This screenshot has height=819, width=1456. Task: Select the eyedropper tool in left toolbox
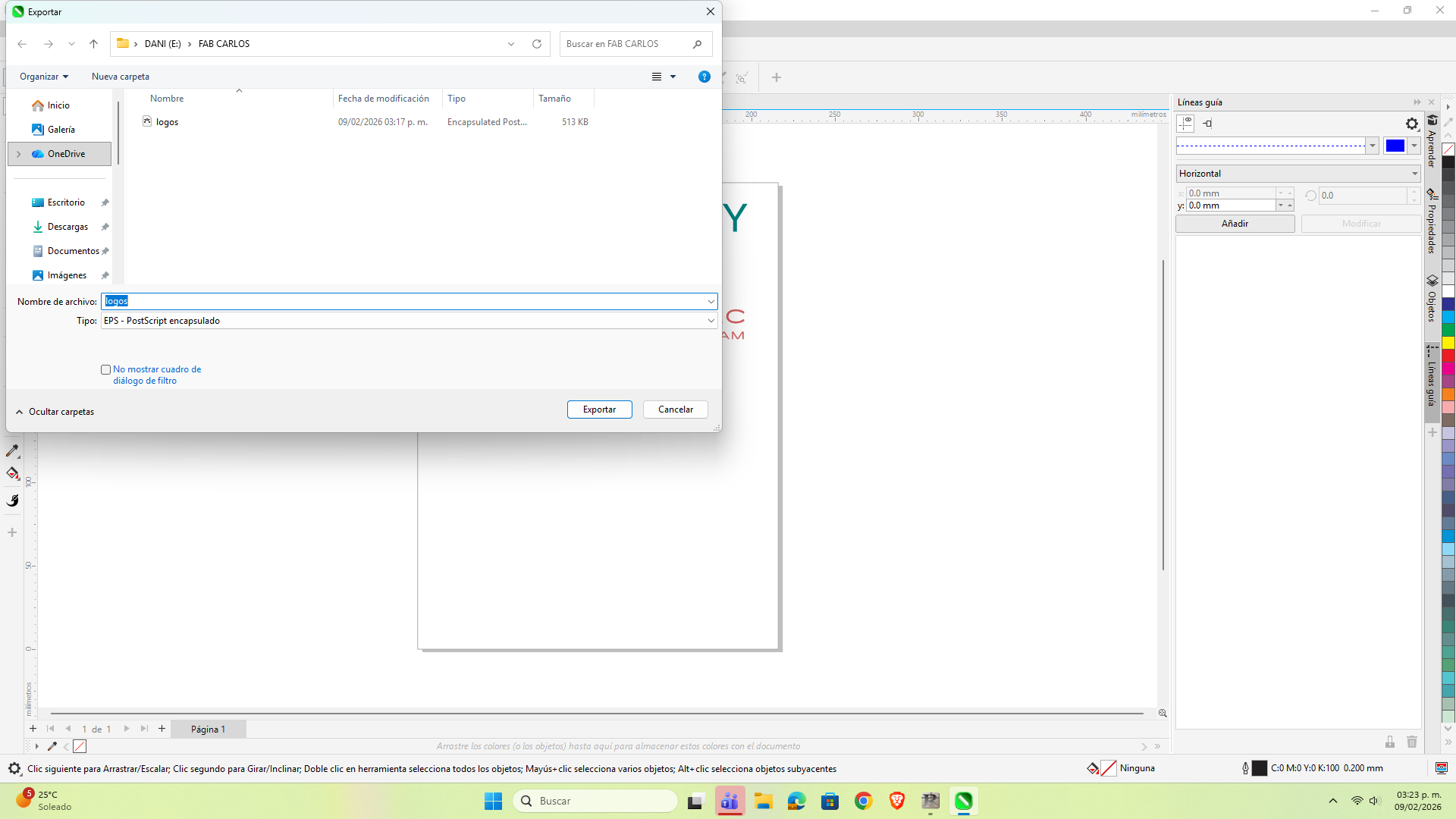13,450
